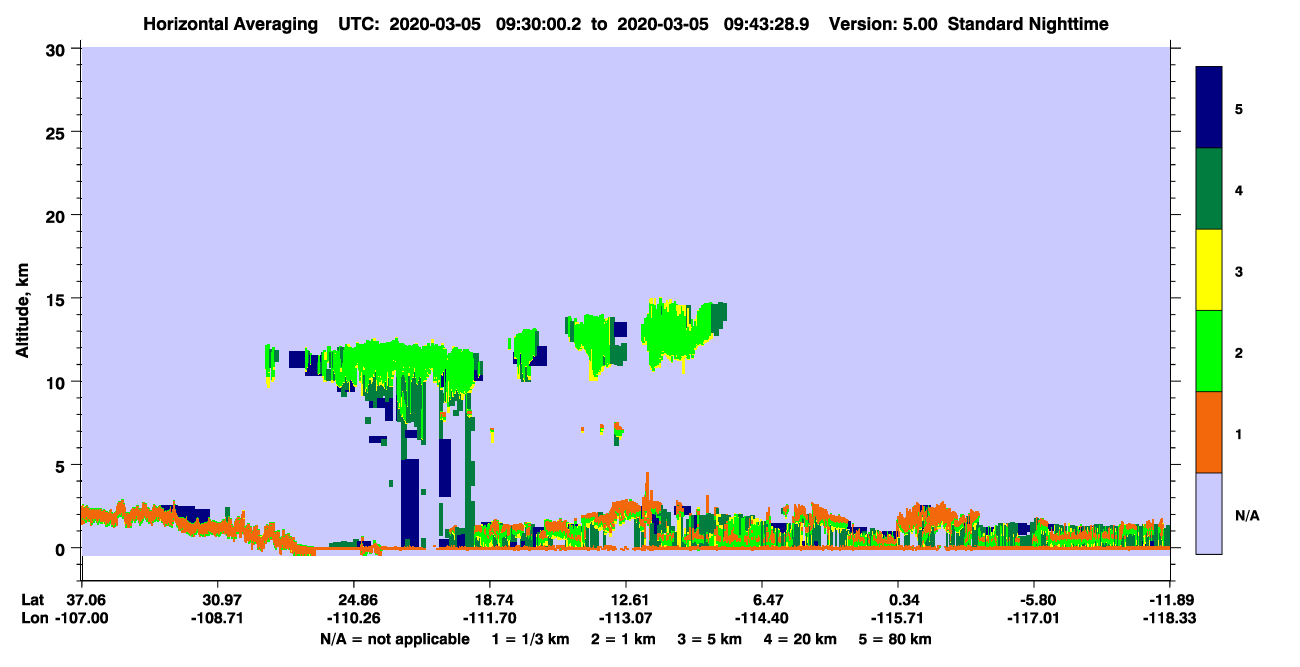This screenshot has width=1300, height=667.
Task: Click legend entry '3 = 5 km'
Action: [710, 639]
